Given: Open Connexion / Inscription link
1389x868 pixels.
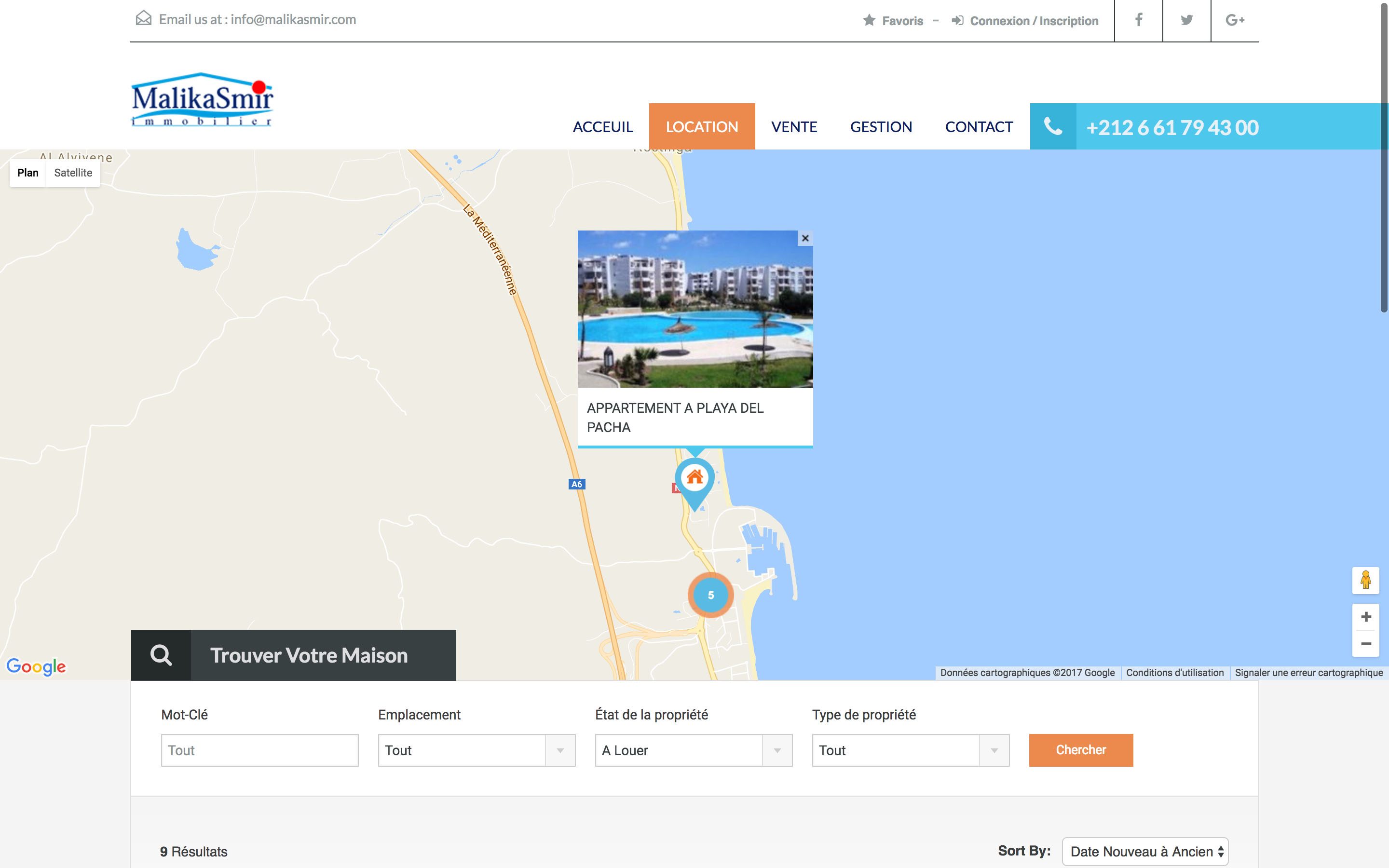Looking at the screenshot, I should tap(1034, 21).
